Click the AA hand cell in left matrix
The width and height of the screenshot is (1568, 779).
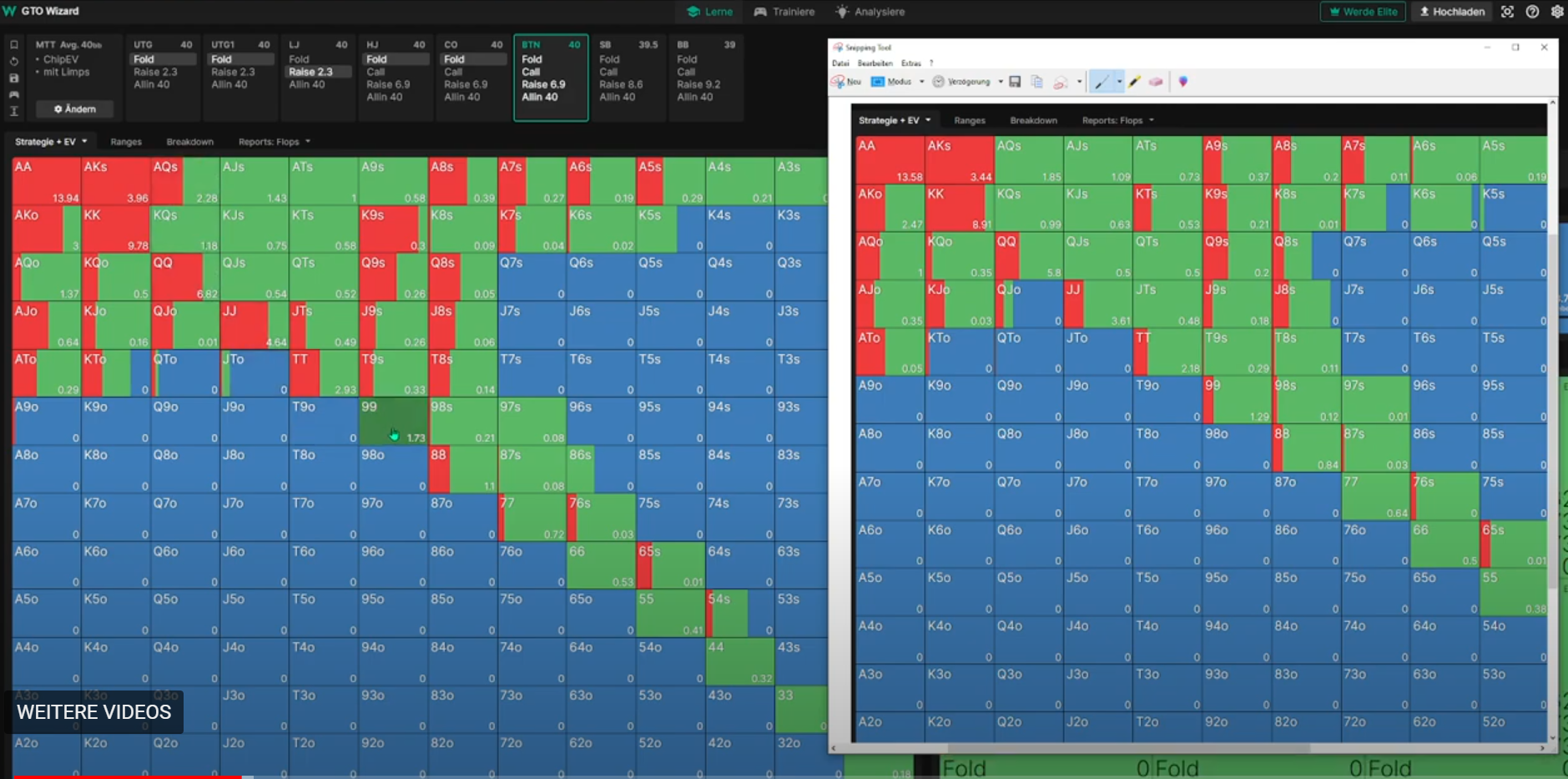pos(46,181)
